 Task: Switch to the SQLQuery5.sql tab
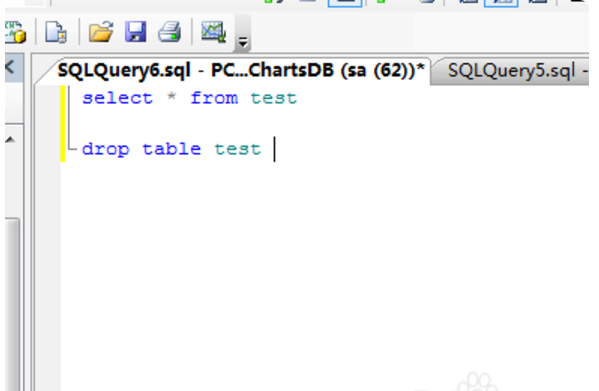(x=514, y=71)
